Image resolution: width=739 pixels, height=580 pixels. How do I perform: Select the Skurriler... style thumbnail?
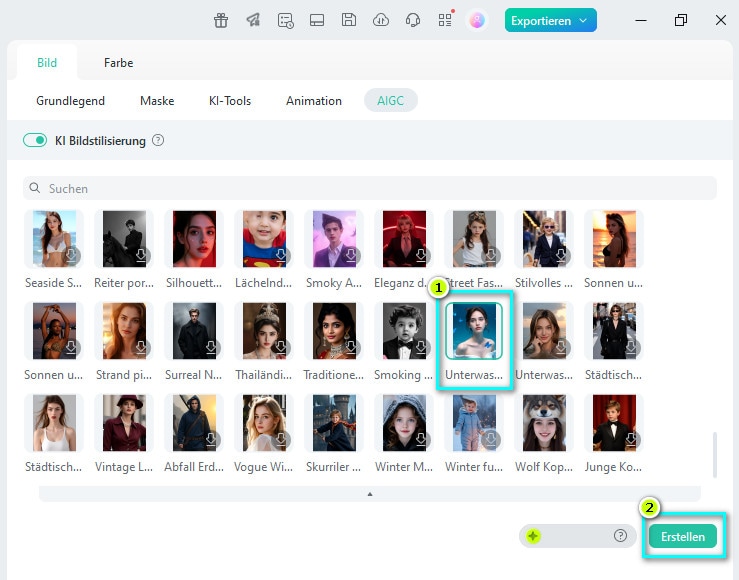tap(334, 423)
